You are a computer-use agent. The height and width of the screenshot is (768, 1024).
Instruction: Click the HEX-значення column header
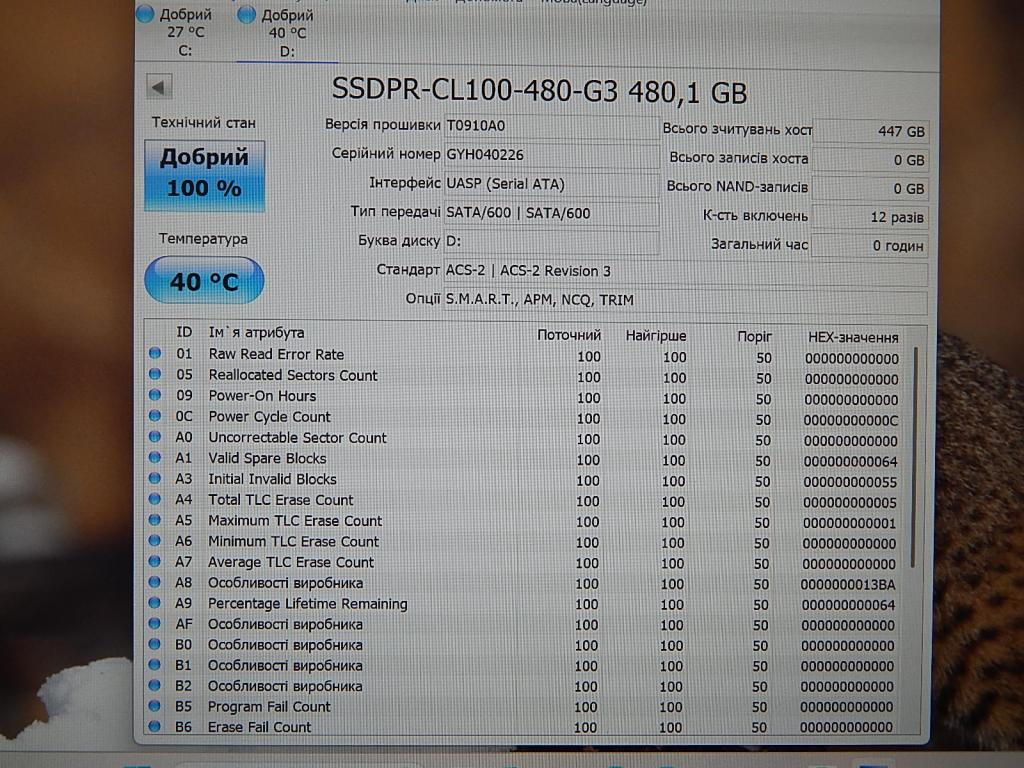point(852,337)
